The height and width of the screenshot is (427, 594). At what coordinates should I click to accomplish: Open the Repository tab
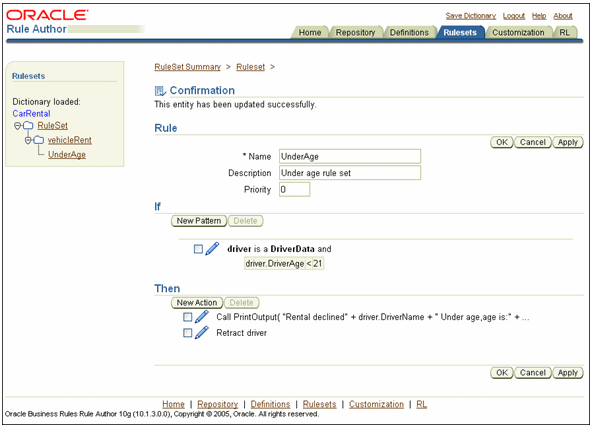coord(355,33)
